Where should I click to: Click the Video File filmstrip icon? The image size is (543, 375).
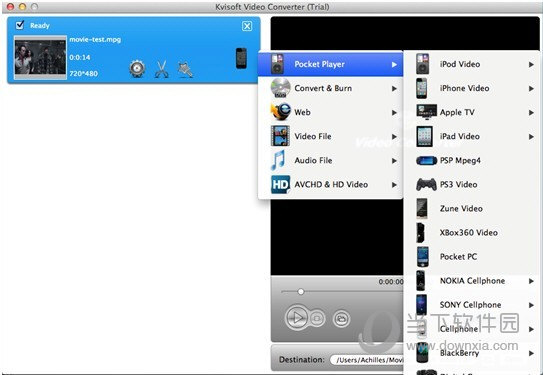(x=280, y=136)
